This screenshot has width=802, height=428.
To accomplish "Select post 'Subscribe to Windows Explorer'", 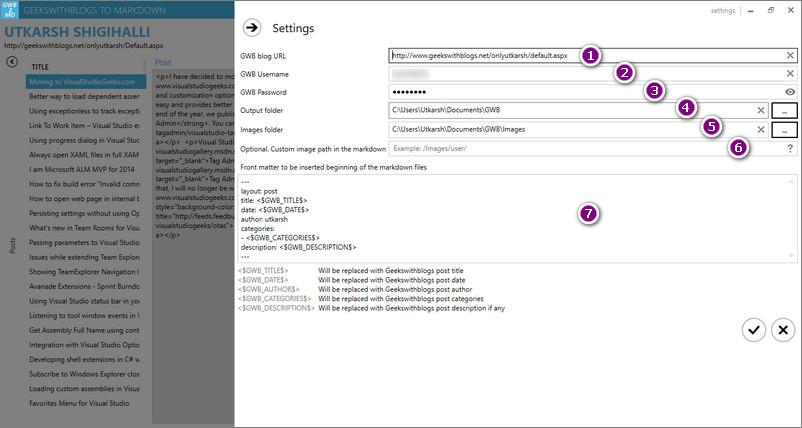I will (x=86, y=374).
